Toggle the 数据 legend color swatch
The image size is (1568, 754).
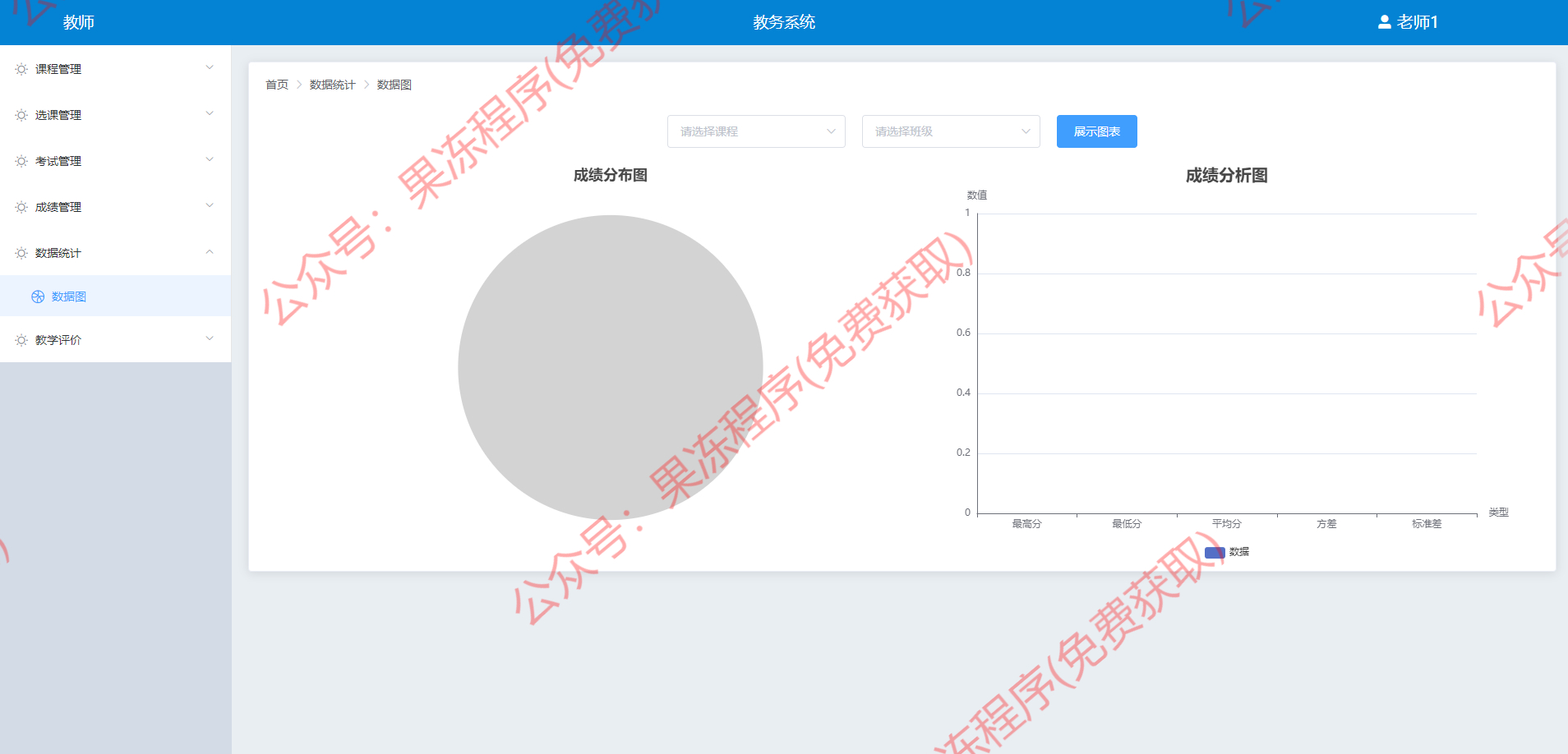coord(1215,552)
